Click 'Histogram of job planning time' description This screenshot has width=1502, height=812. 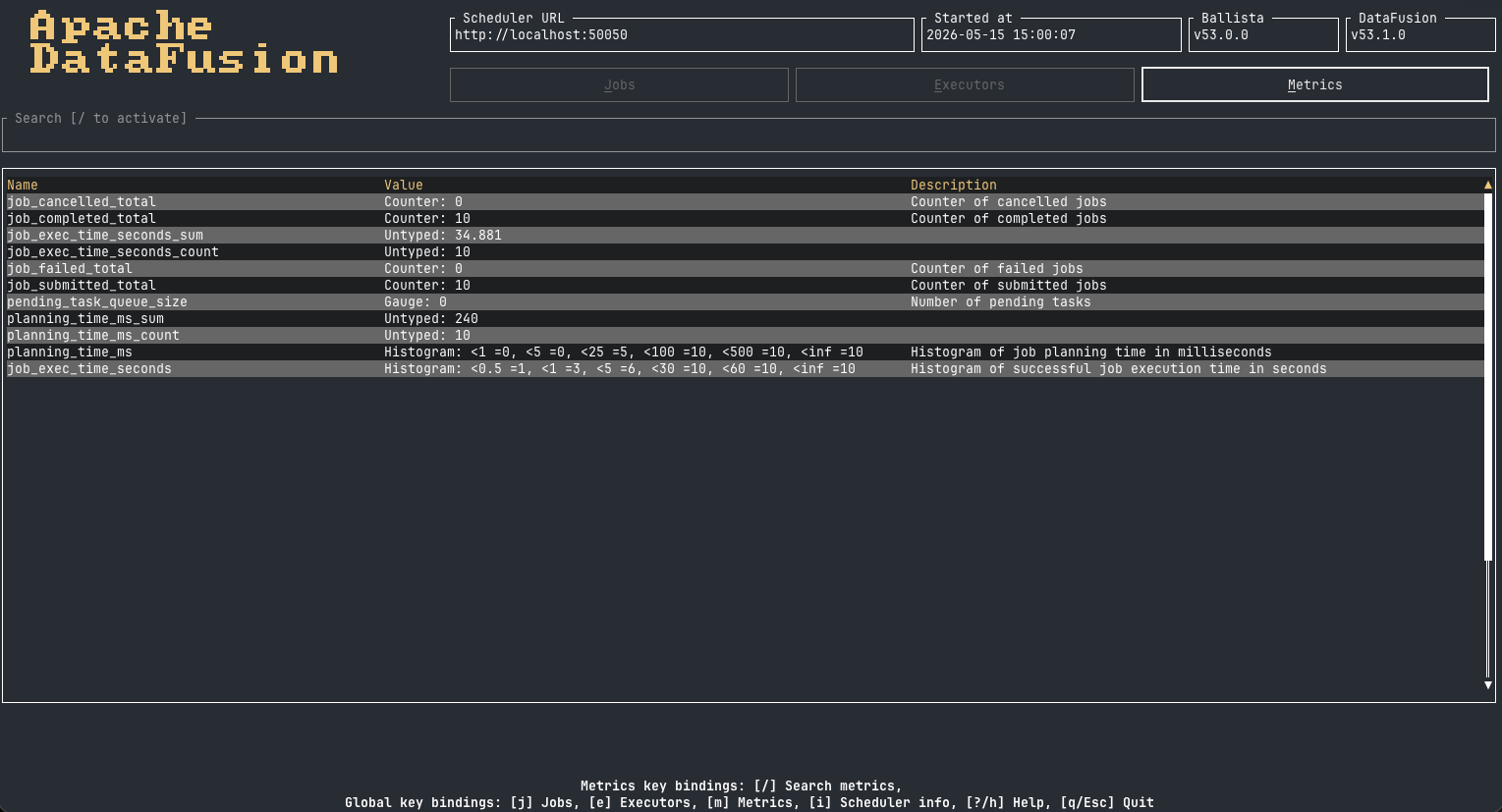coord(1091,352)
